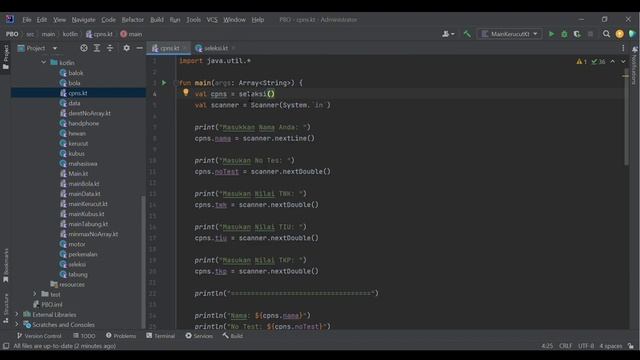
Task: Build project with the hammer icon
Action: (x=467, y=34)
